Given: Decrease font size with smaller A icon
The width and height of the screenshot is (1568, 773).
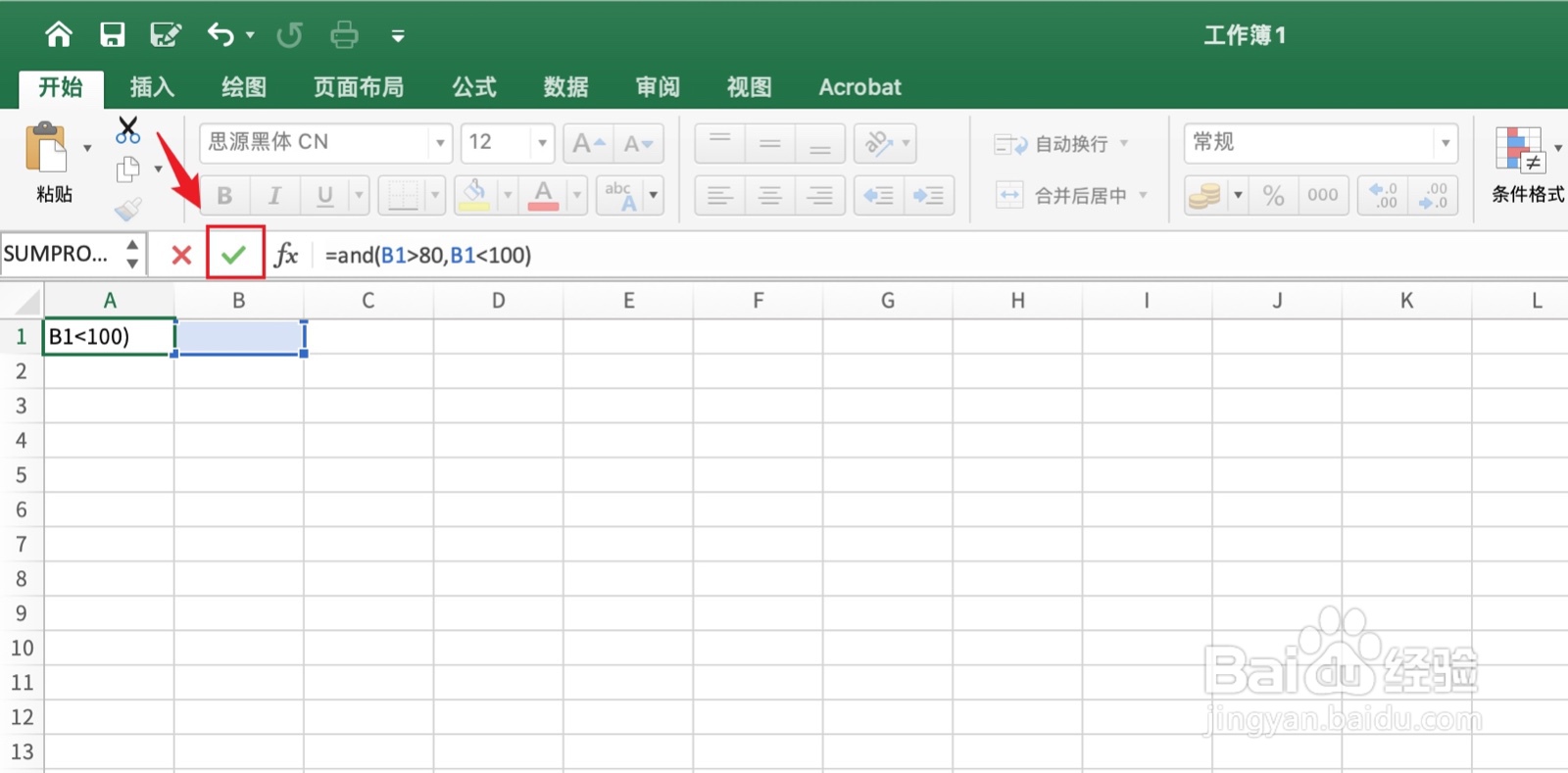Looking at the screenshot, I should (x=638, y=144).
